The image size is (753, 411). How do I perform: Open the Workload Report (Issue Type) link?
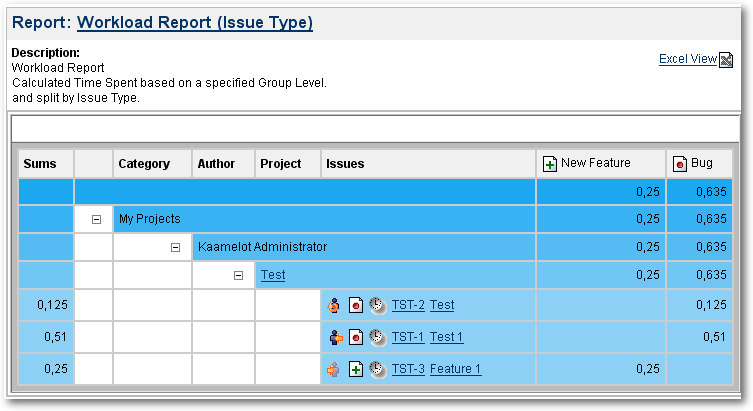click(x=194, y=22)
